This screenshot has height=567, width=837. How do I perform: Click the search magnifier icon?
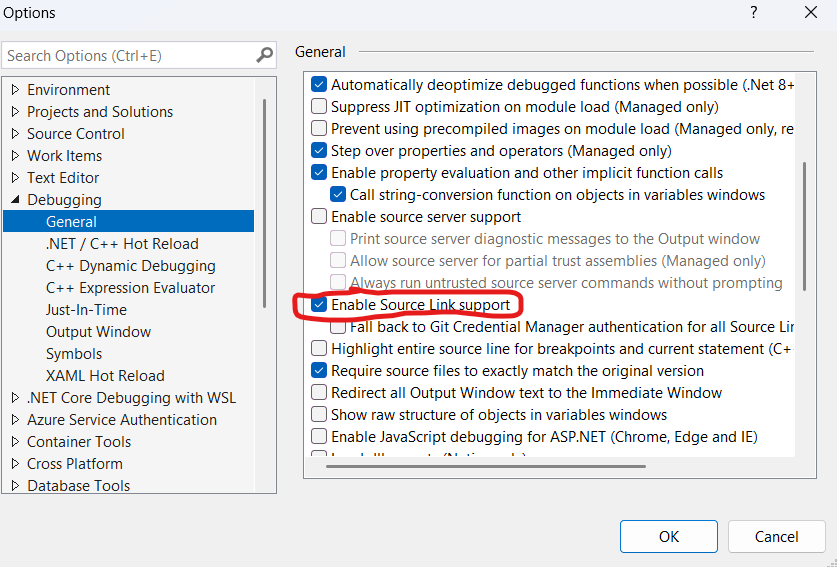[264, 54]
